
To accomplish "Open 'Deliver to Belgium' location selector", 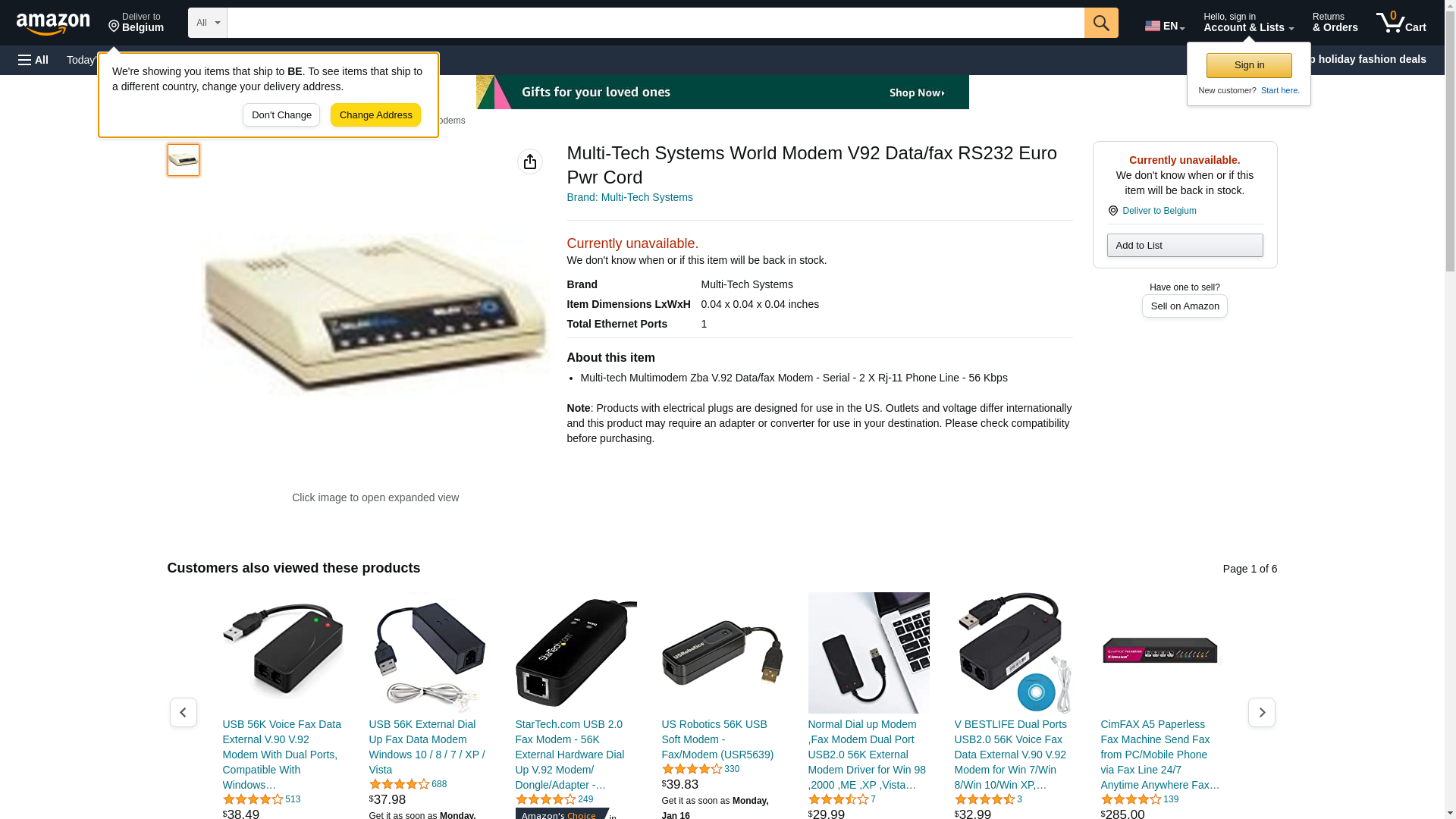I will click(136, 23).
